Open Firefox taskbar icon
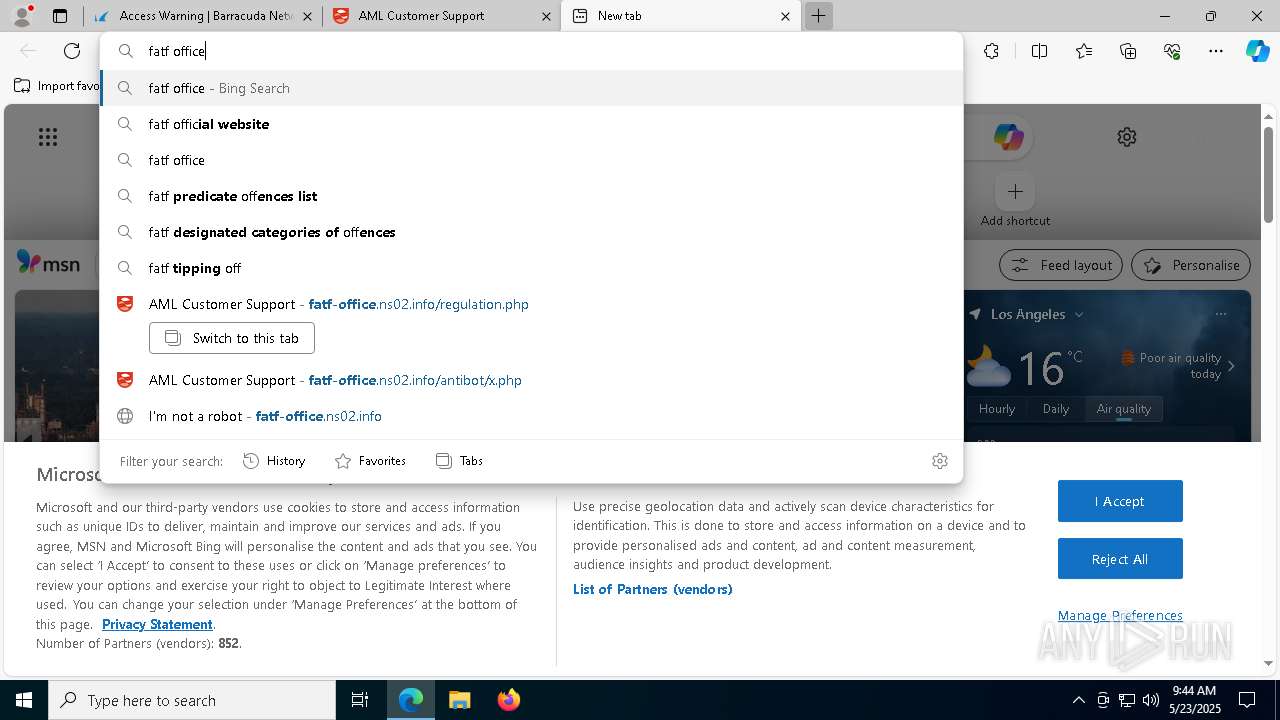This screenshot has width=1280, height=720. (x=508, y=700)
